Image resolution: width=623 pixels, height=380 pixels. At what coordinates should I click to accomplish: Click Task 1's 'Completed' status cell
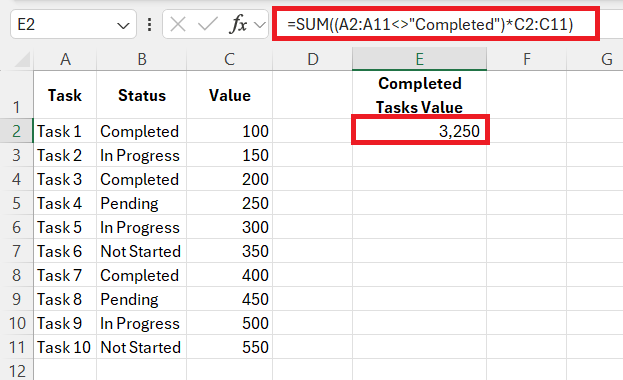pos(142,131)
